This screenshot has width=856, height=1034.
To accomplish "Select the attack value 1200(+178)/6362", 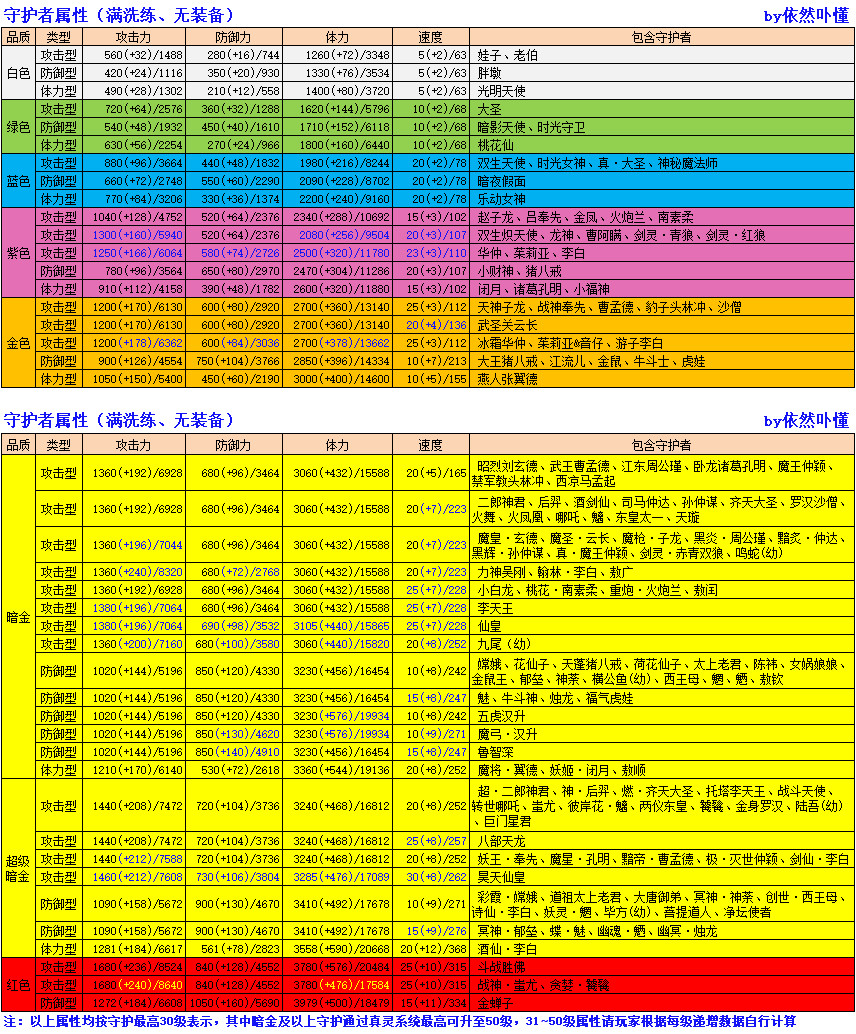I will click(x=137, y=343).
